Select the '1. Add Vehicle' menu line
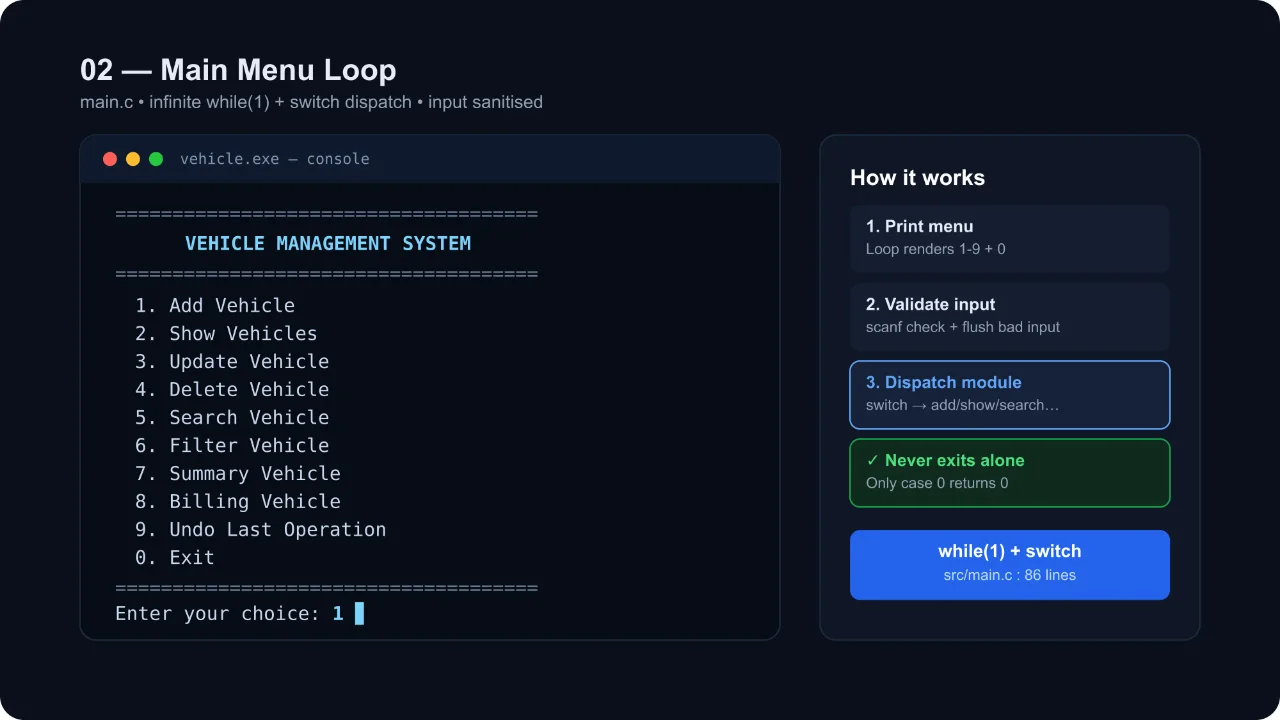1280x720 pixels. [215, 305]
